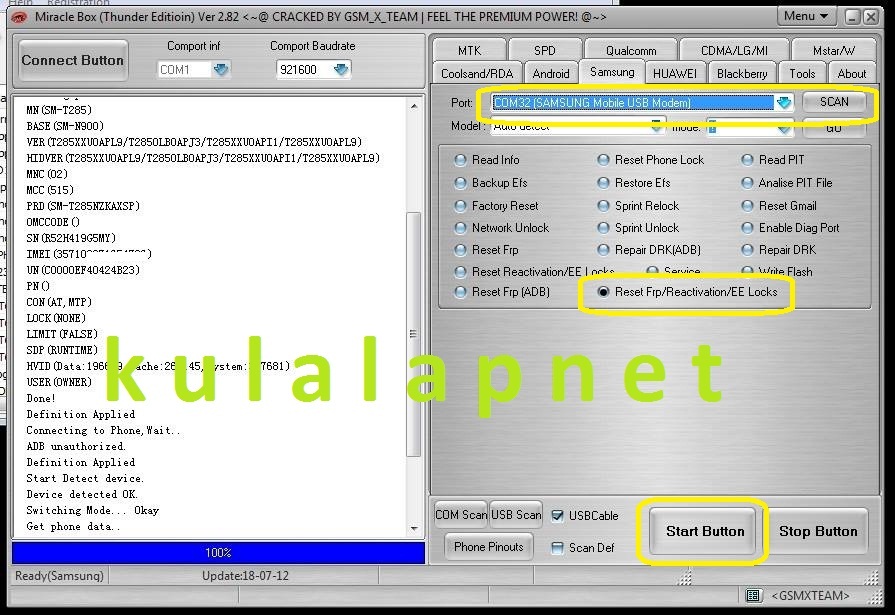
Task: Select the Write Flash radio option
Action: click(x=747, y=271)
